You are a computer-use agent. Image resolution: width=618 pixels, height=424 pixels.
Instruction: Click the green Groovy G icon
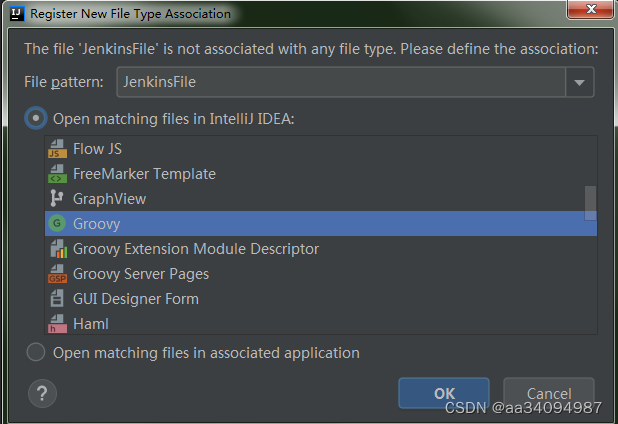(x=57, y=223)
